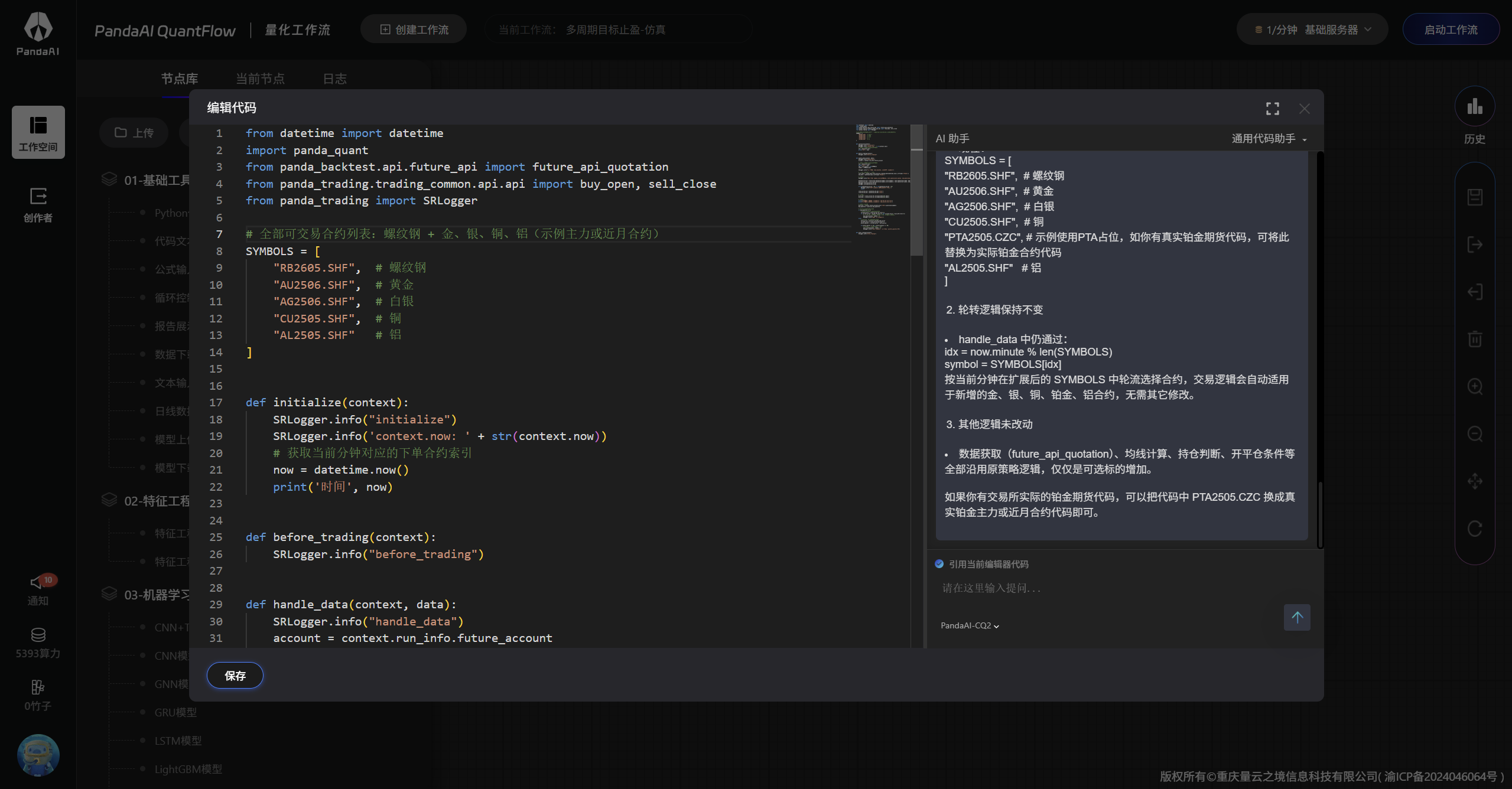Click the PandaAI logo icon
This screenshot has height=789, width=1512.
pos(38,27)
